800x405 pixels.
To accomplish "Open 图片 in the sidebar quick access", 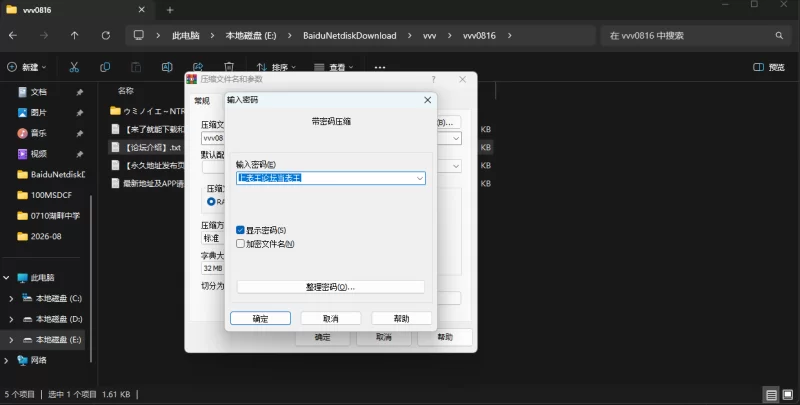I will click(39, 112).
